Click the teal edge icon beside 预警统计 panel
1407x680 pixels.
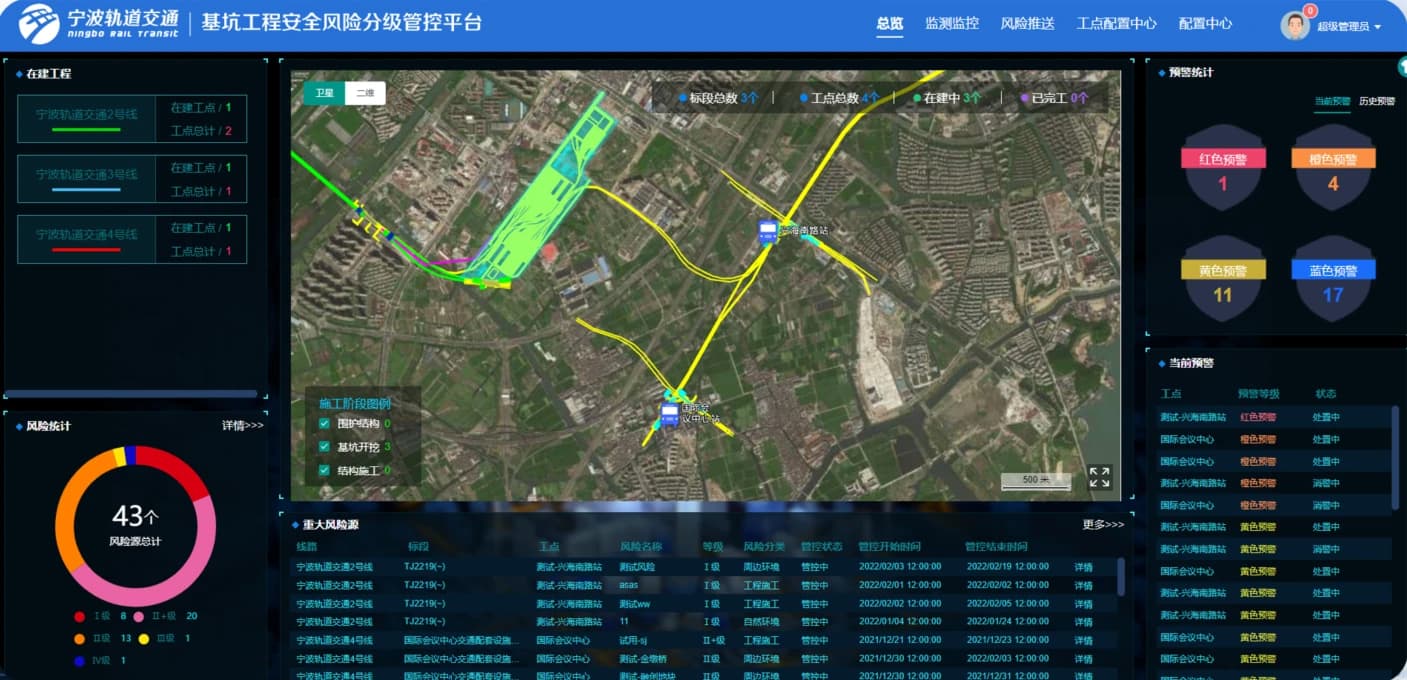(1402, 66)
